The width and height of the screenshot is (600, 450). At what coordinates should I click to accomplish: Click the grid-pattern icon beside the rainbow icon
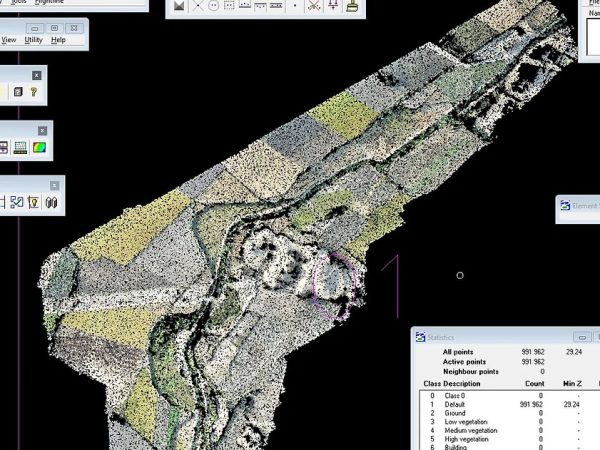(19, 148)
